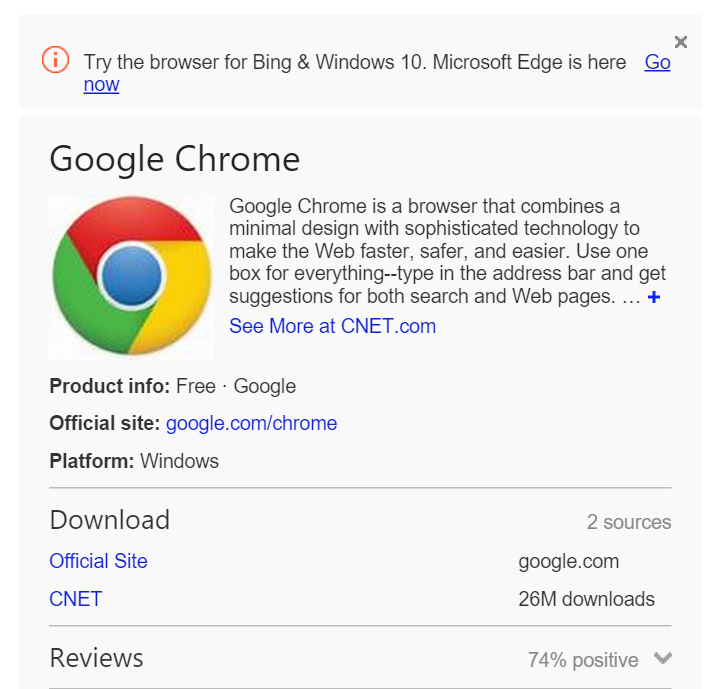Image resolution: width=720 pixels, height=689 pixels.
Task: Click the Reviews section heading
Action: pos(96,658)
